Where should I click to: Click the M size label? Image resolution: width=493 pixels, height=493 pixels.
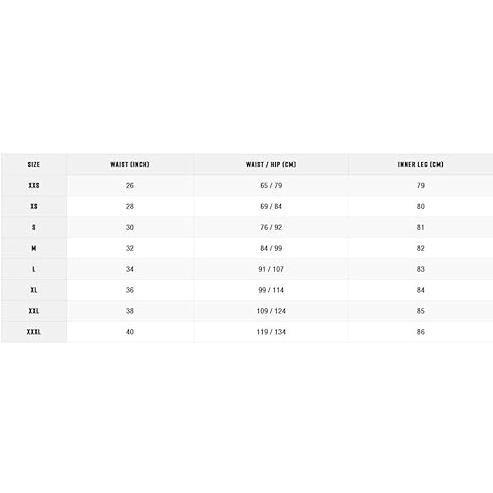pos(34,248)
